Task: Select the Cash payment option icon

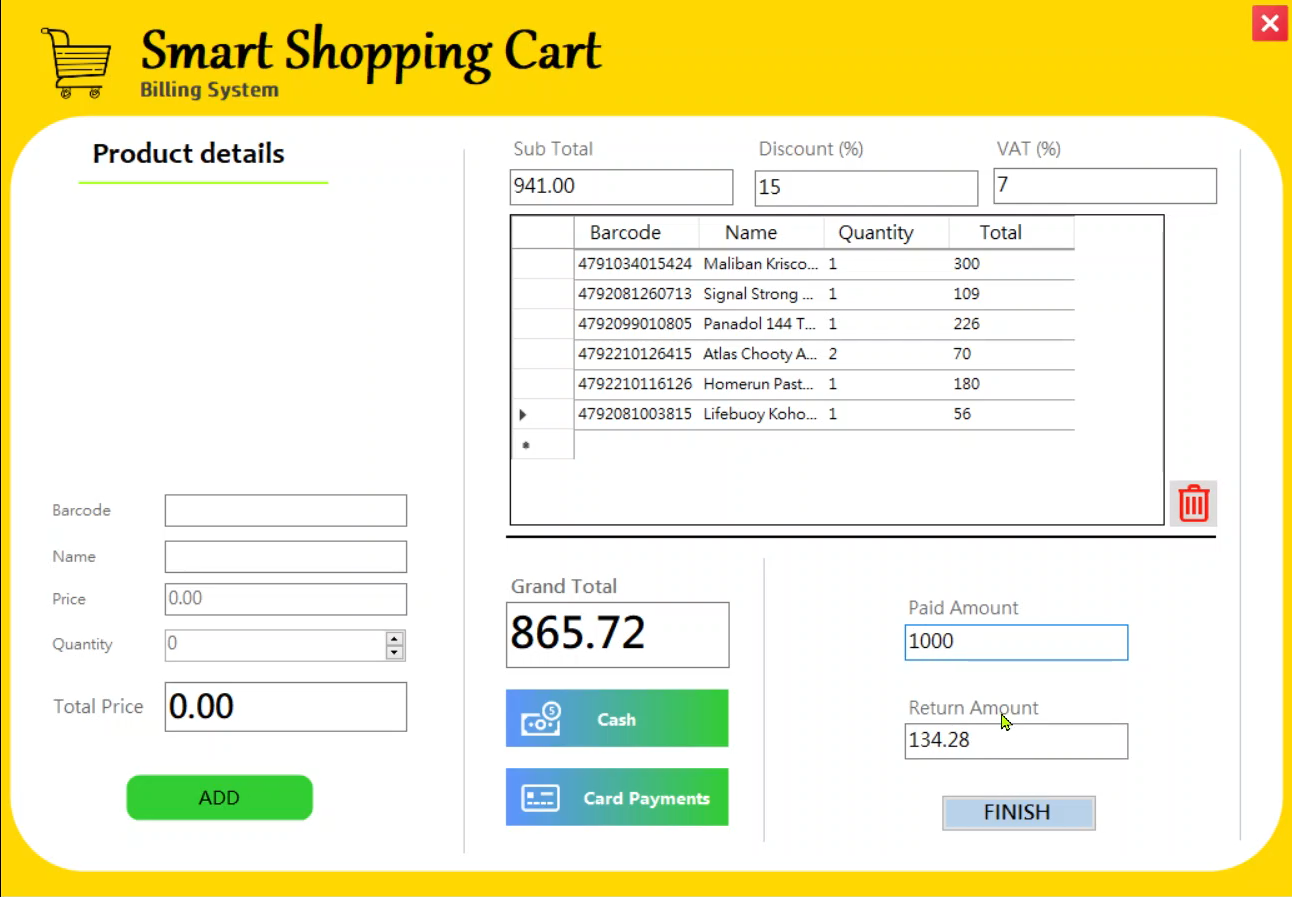Action: tap(540, 718)
